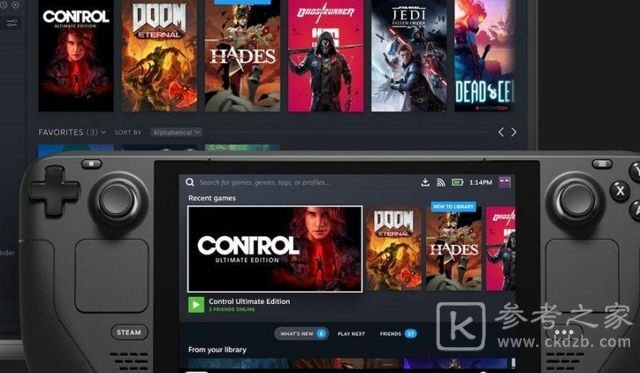Viewport: 640px width, 373px height.
Task: Select the large Control Ultimate Edition recent tile
Action: (275, 249)
